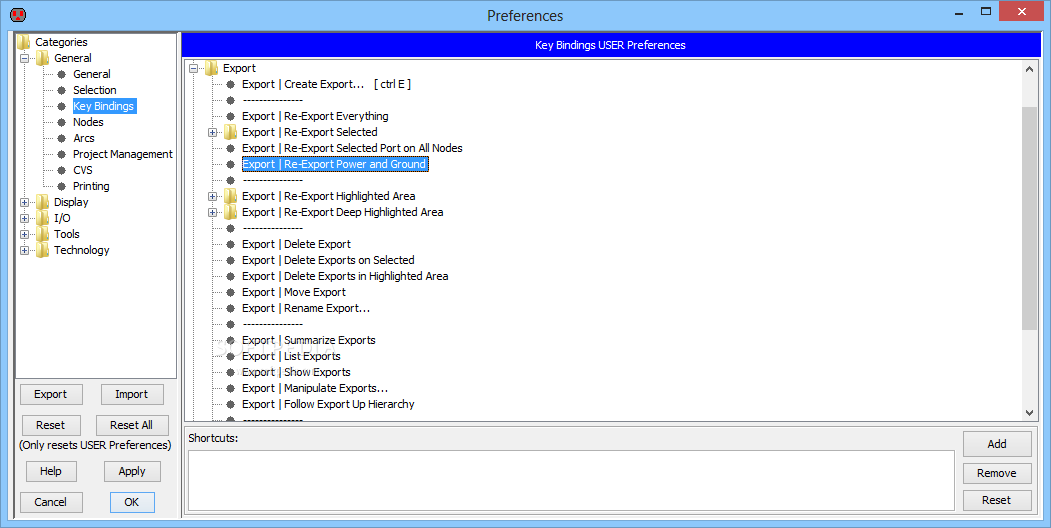Click the Technology folder icon

click(x=42, y=250)
